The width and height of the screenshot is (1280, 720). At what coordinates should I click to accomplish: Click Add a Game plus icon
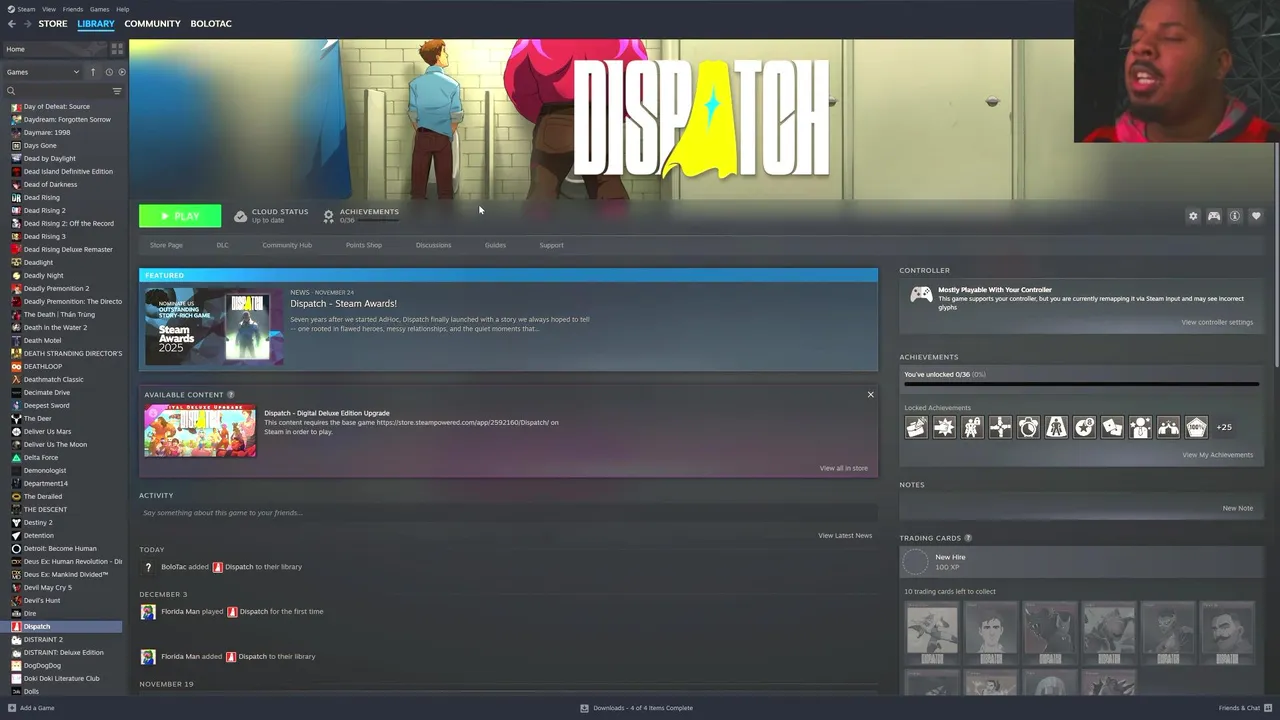tap(12, 708)
